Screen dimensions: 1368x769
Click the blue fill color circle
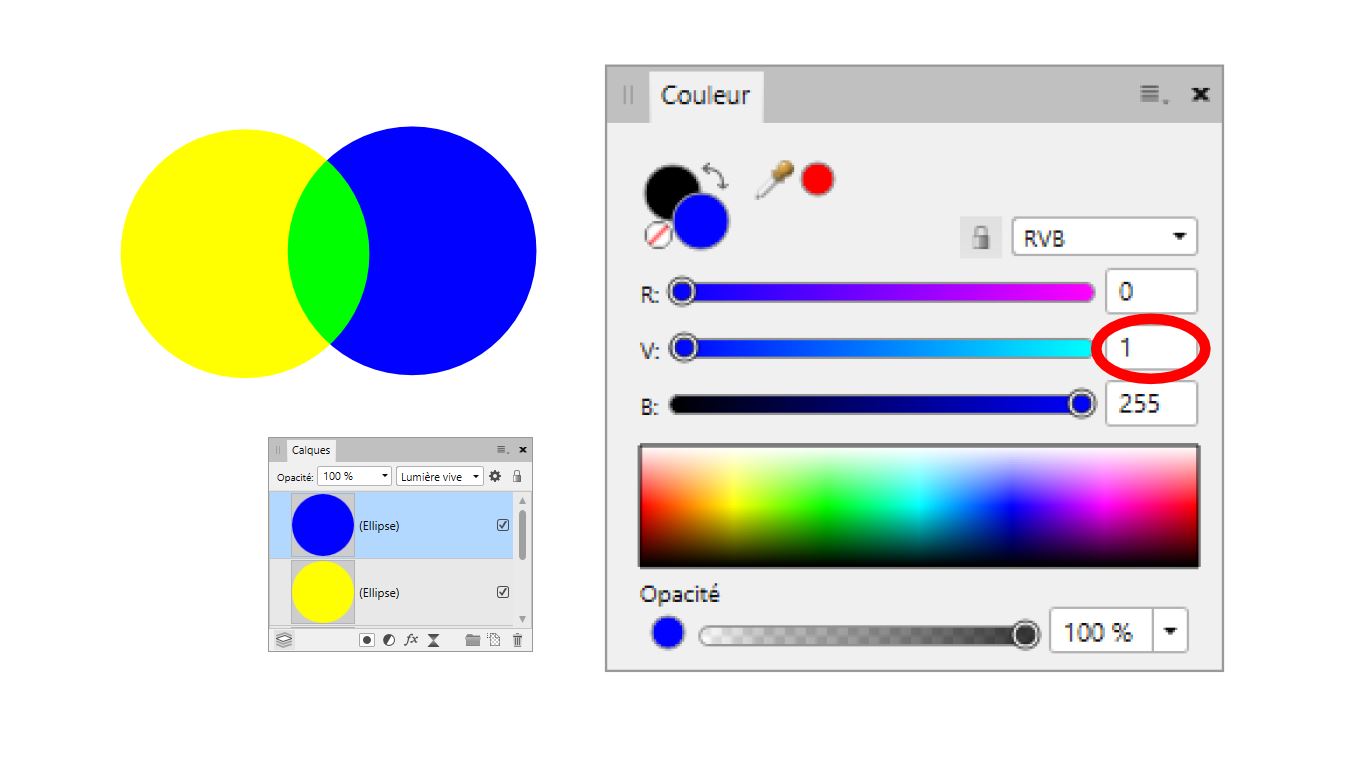click(x=701, y=221)
